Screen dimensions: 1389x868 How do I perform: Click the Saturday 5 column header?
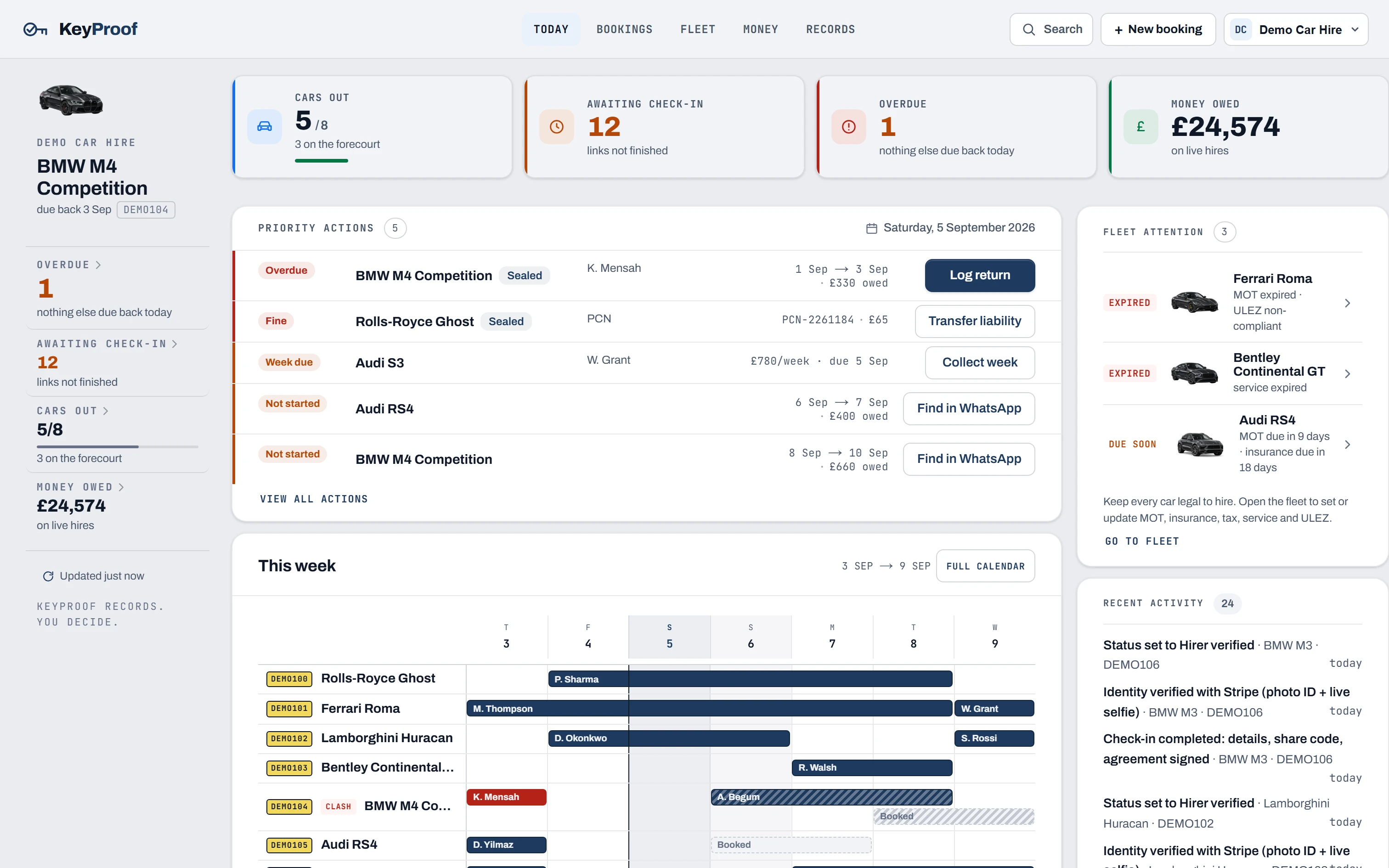[x=669, y=637]
